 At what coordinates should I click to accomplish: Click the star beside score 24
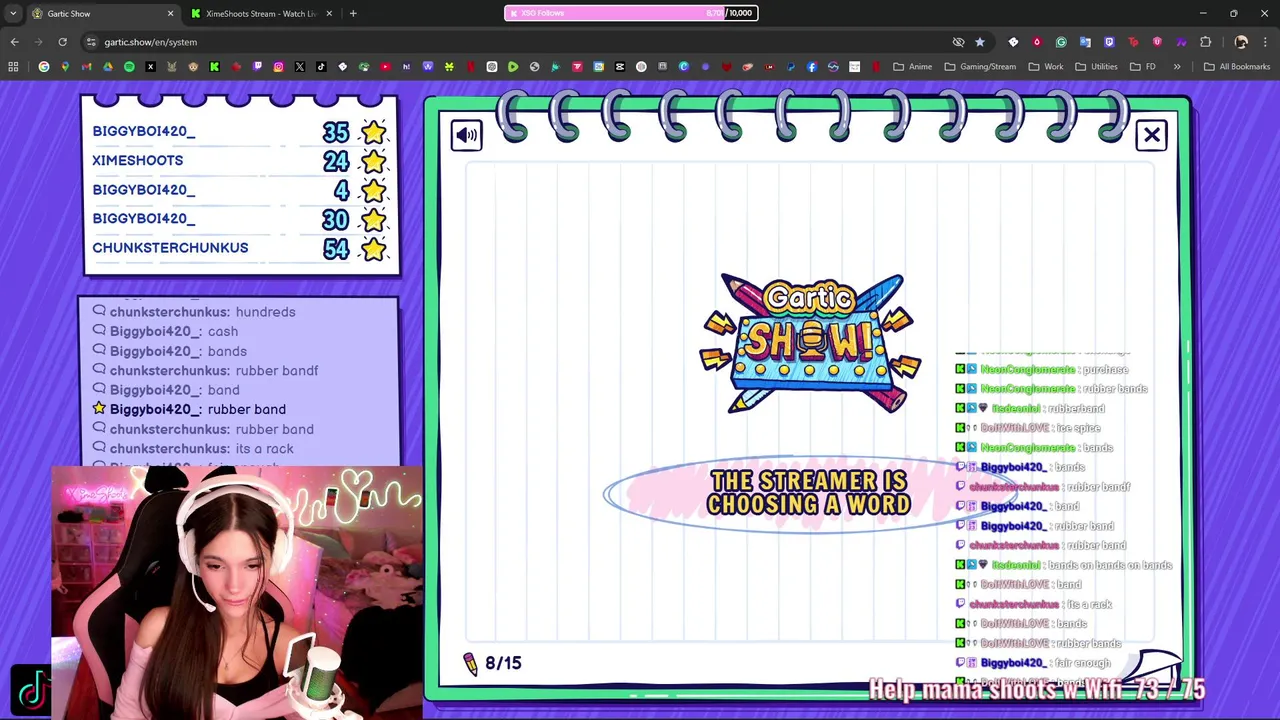374,160
